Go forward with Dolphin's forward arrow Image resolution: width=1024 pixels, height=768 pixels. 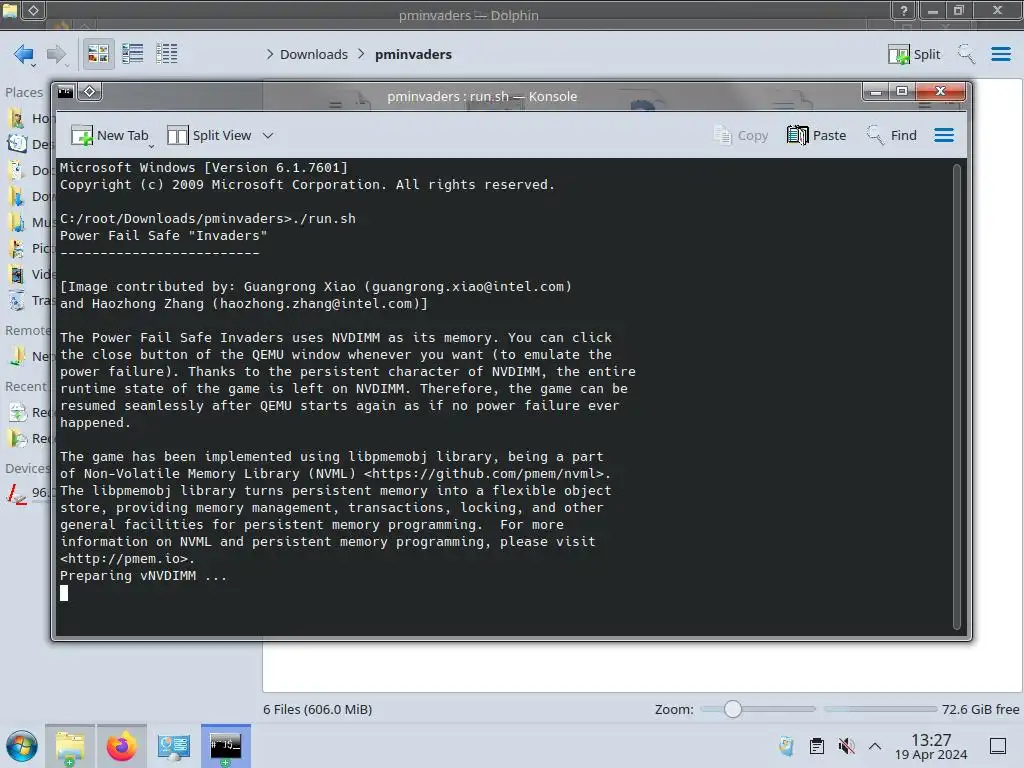[57, 54]
